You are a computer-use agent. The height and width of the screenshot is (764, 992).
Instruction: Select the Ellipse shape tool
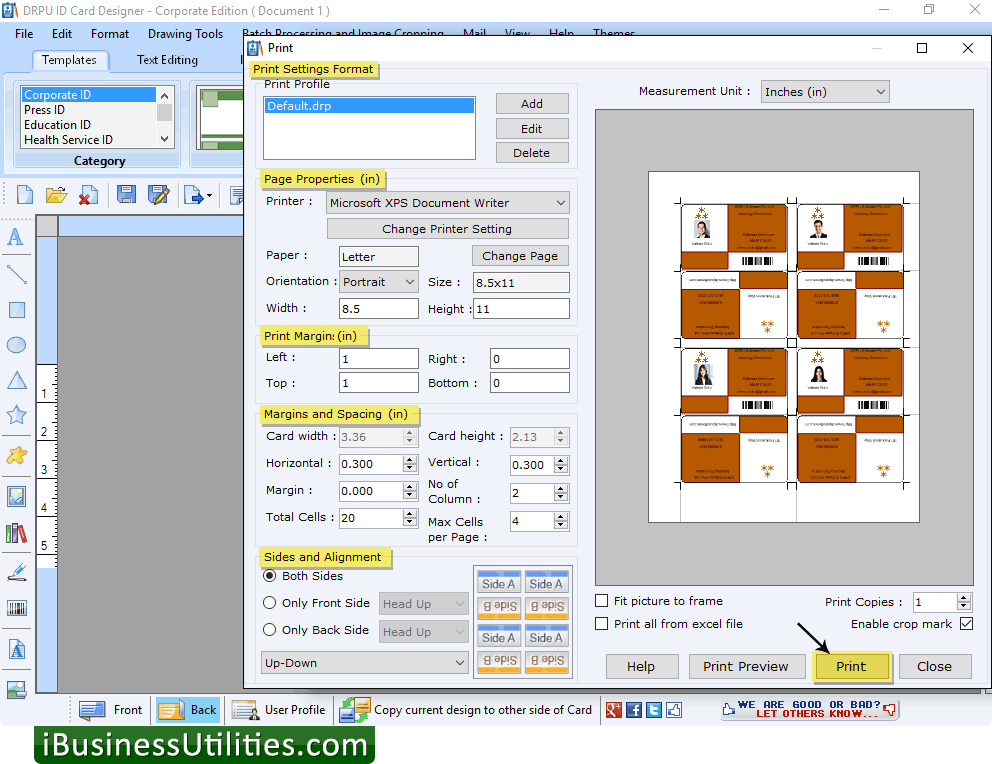click(x=16, y=345)
